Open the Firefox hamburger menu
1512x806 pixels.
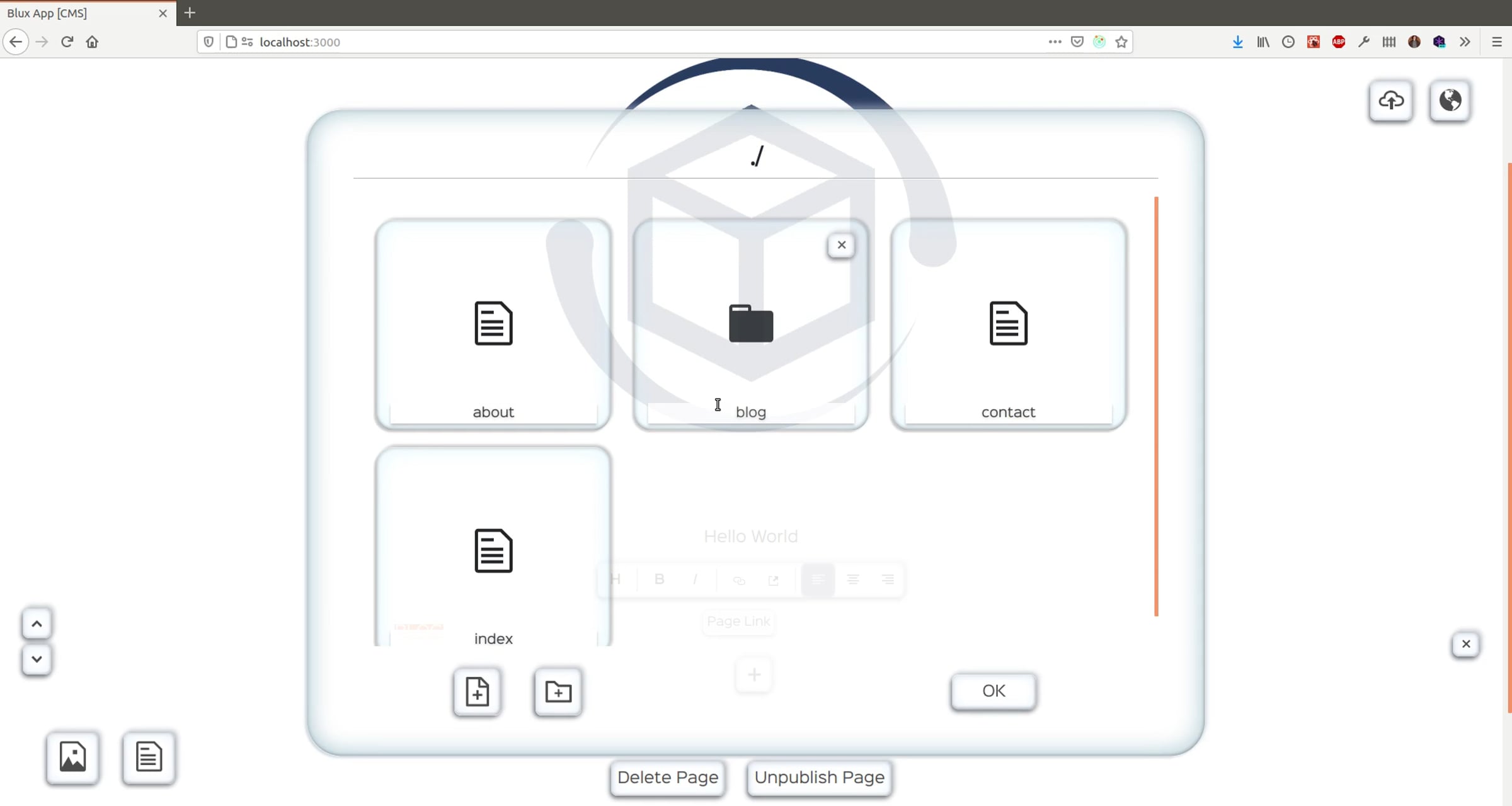pyautogui.click(x=1497, y=42)
